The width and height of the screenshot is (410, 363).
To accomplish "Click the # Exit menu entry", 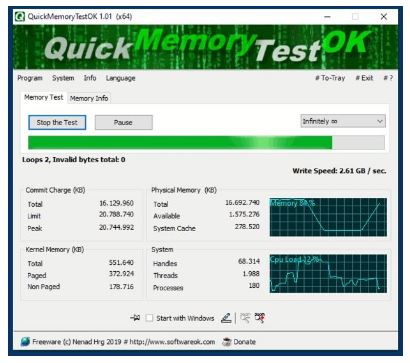I will pos(364,78).
